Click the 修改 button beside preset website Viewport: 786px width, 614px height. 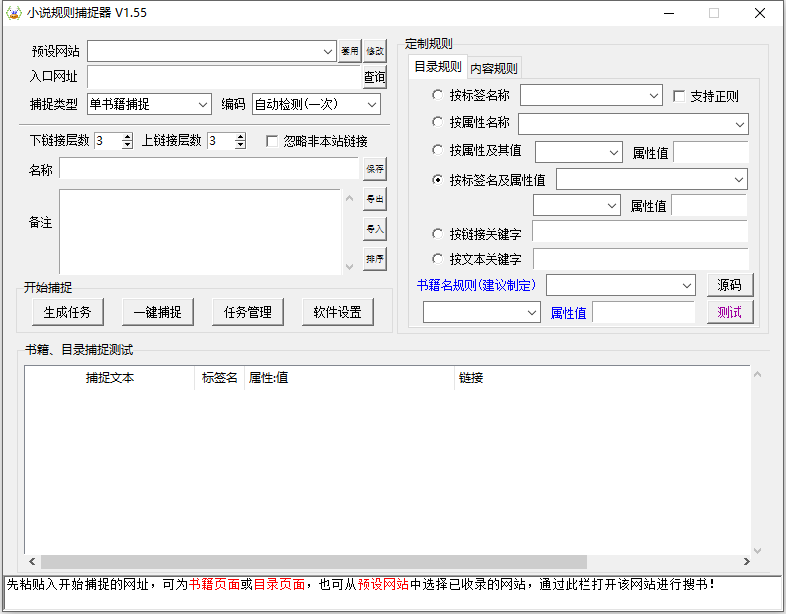click(x=374, y=51)
